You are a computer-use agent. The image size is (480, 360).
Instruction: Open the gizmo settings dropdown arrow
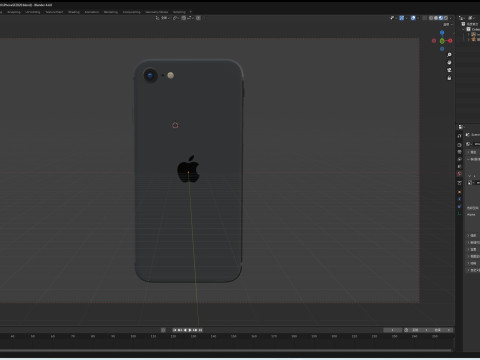click(x=406, y=18)
